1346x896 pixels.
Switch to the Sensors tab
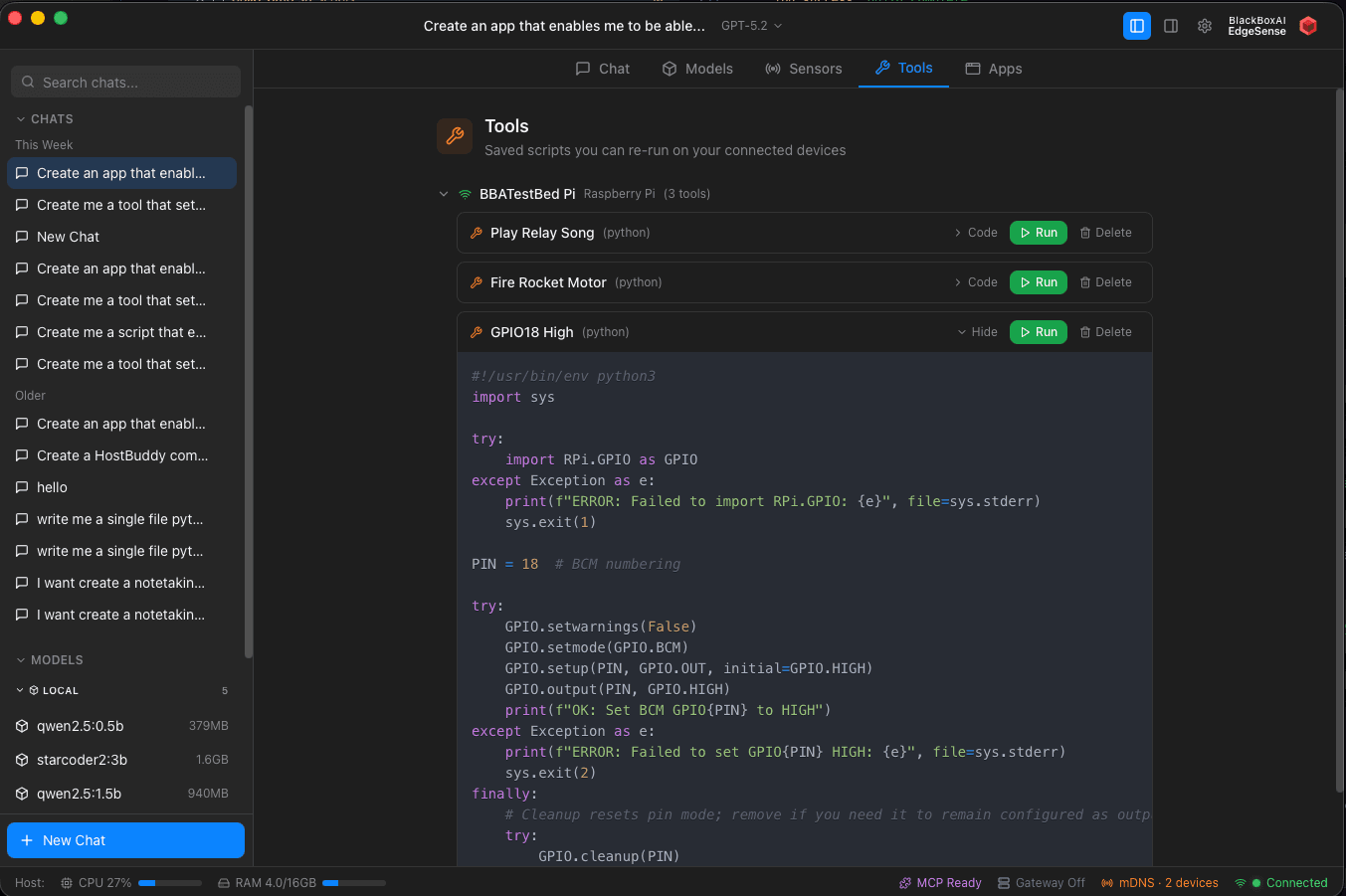(x=804, y=68)
